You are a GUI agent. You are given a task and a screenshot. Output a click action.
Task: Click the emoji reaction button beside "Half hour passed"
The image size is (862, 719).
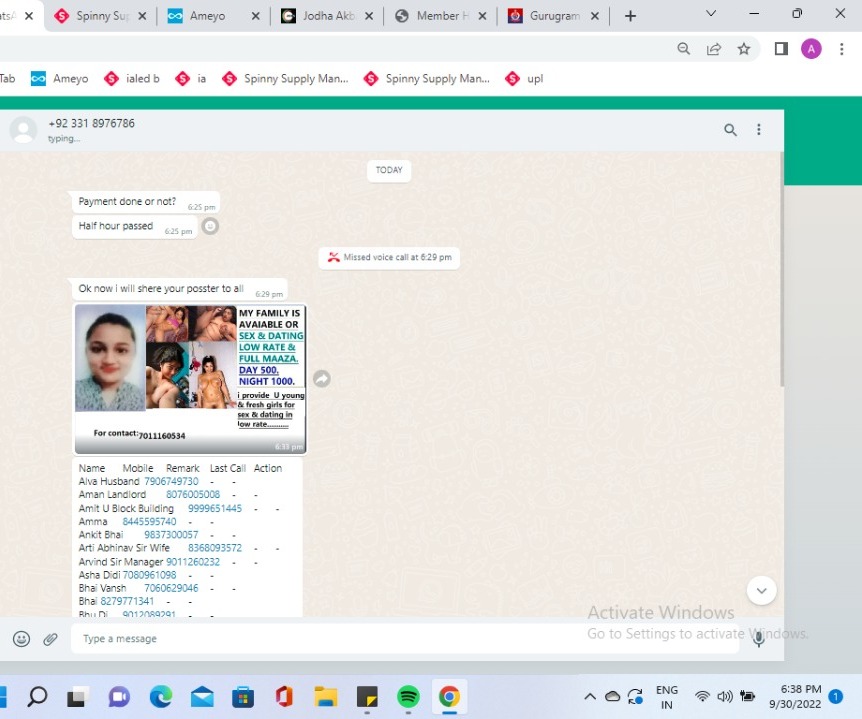(210, 226)
